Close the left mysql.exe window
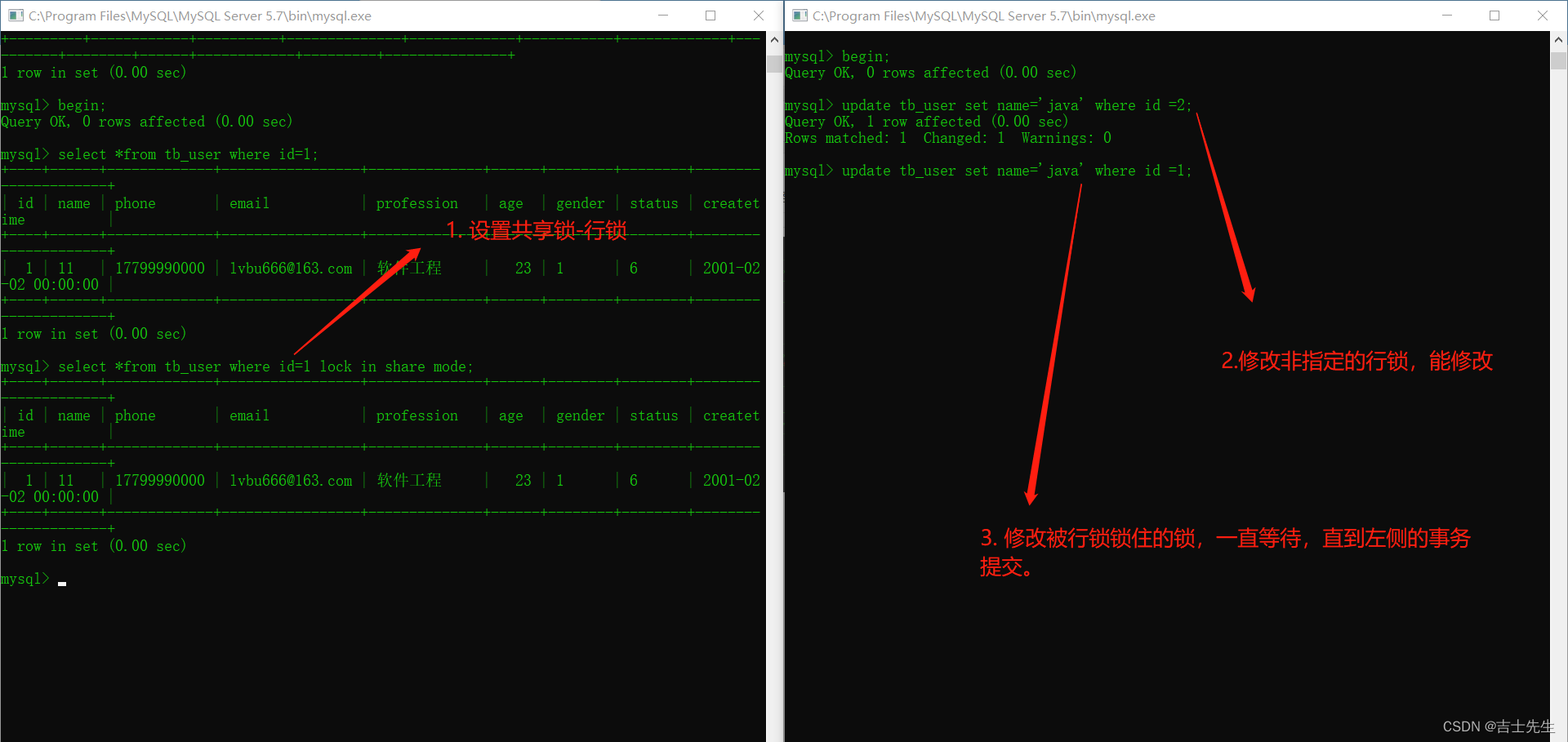The width and height of the screenshot is (1568, 742). pyautogui.click(x=758, y=16)
